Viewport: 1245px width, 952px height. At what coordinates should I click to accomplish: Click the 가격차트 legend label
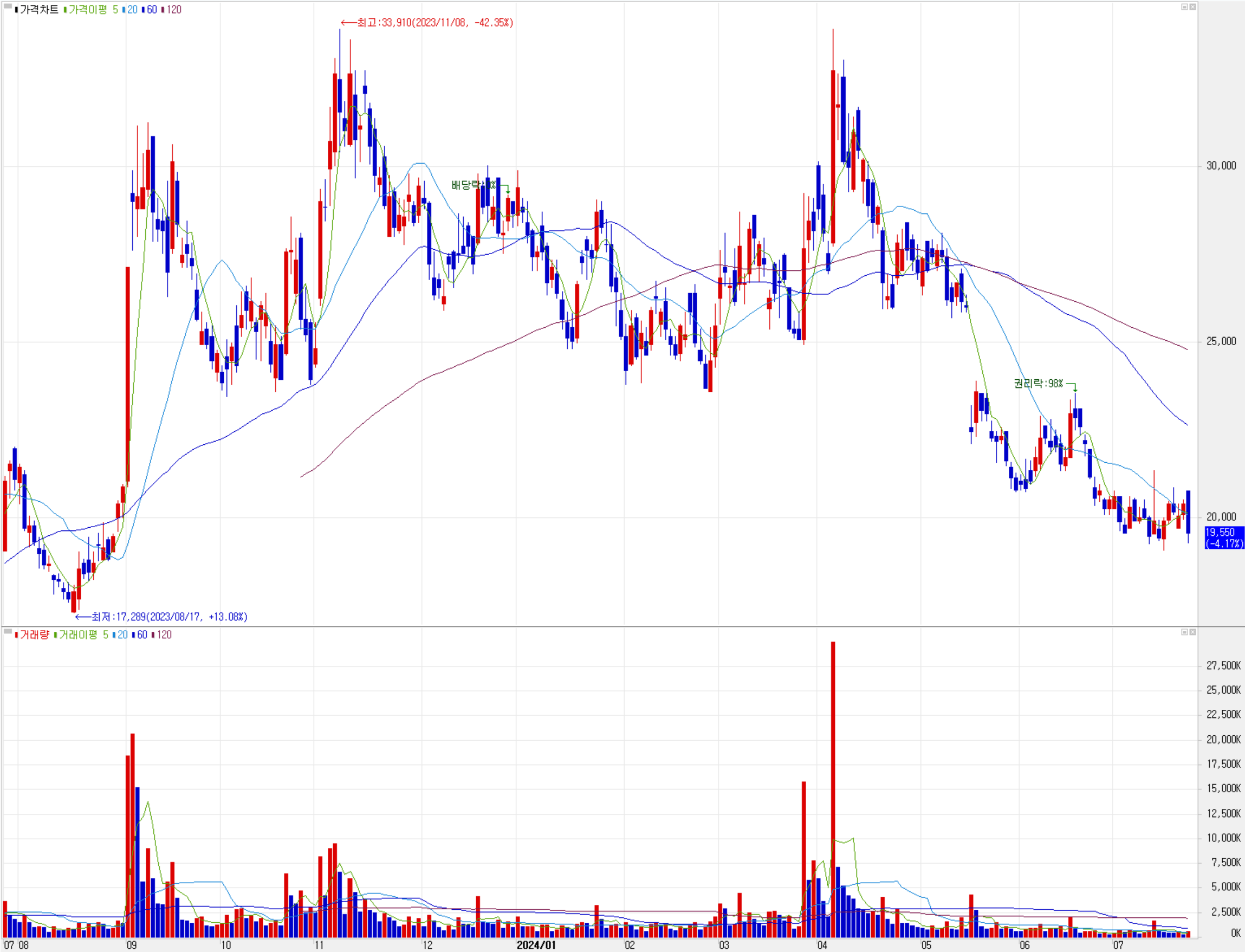tap(38, 10)
